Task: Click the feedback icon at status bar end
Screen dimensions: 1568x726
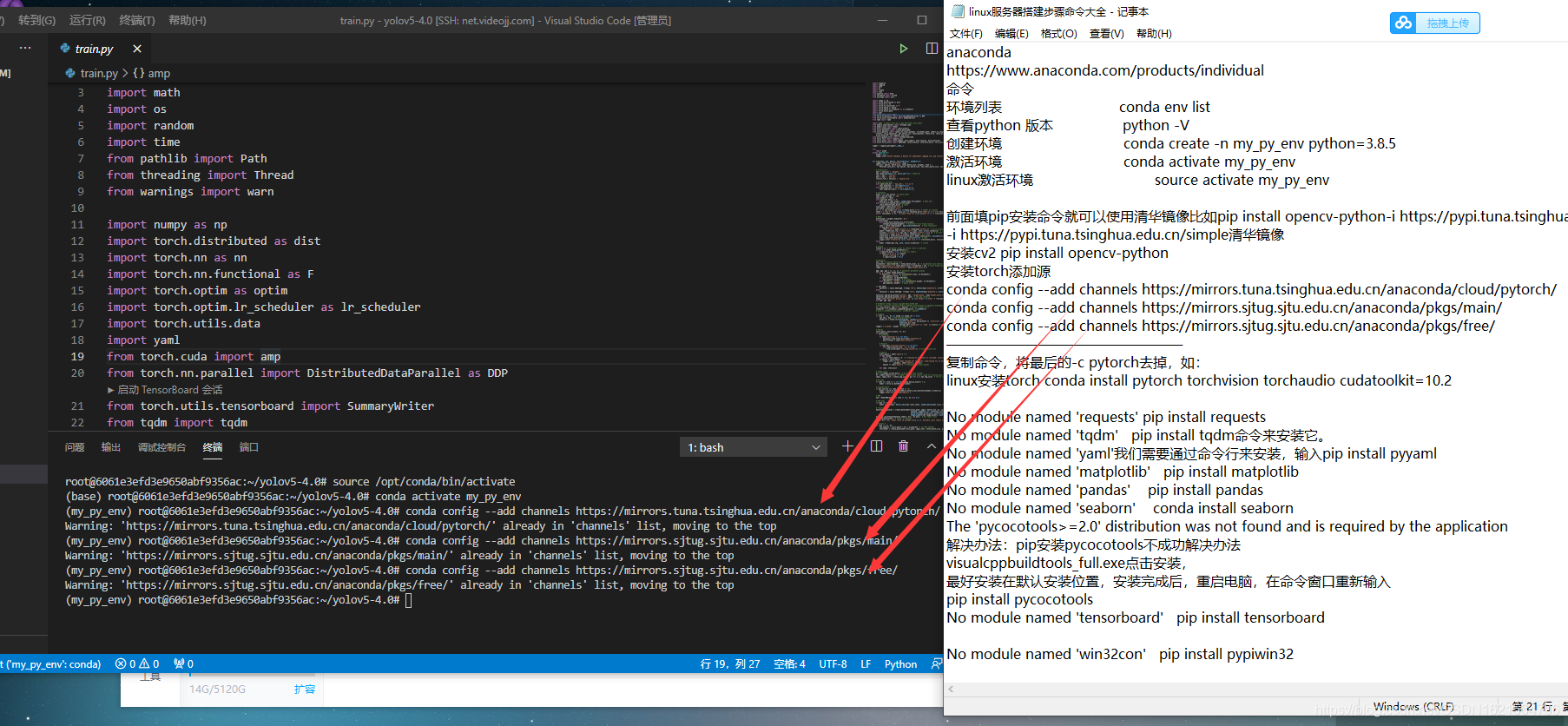Action: tap(936, 663)
